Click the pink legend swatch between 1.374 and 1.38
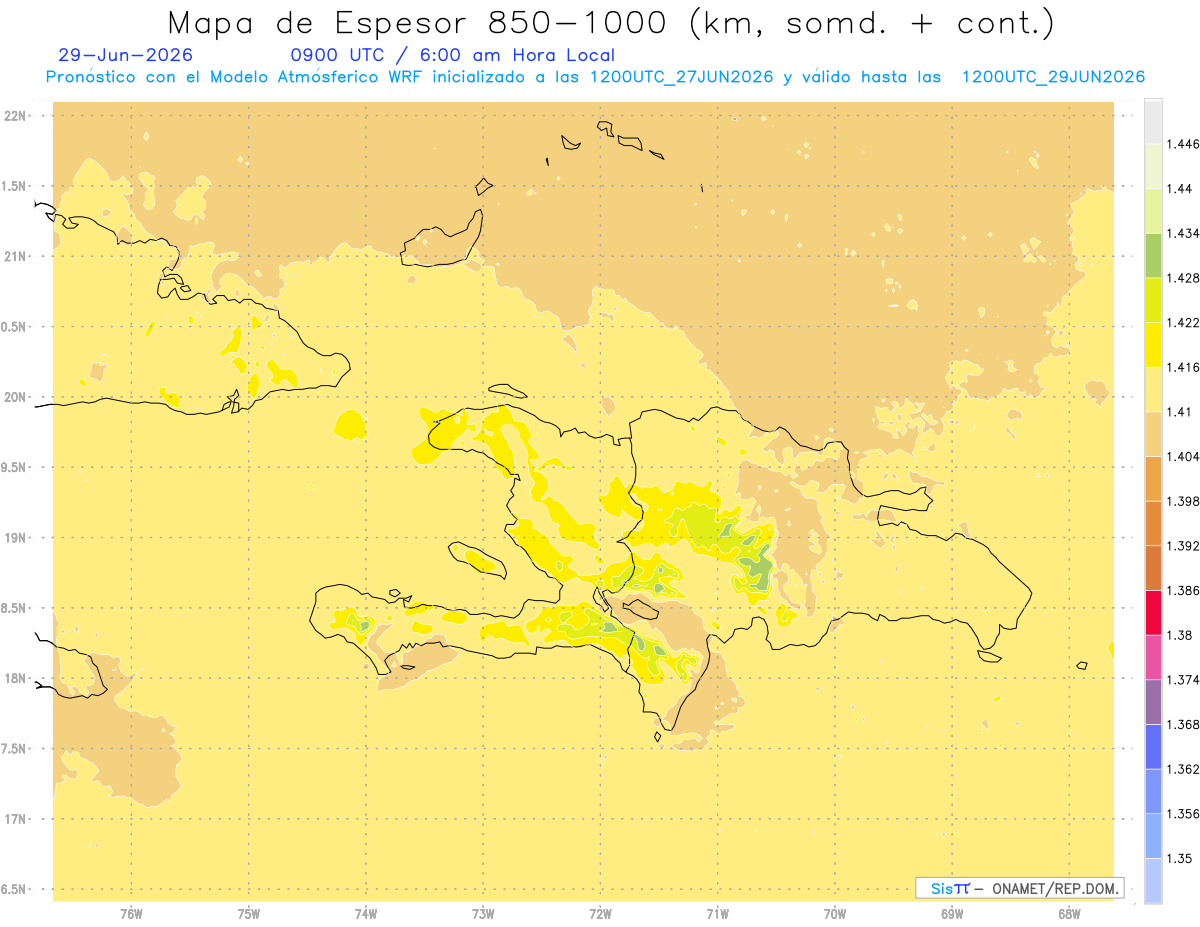 (x=1153, y=657)
